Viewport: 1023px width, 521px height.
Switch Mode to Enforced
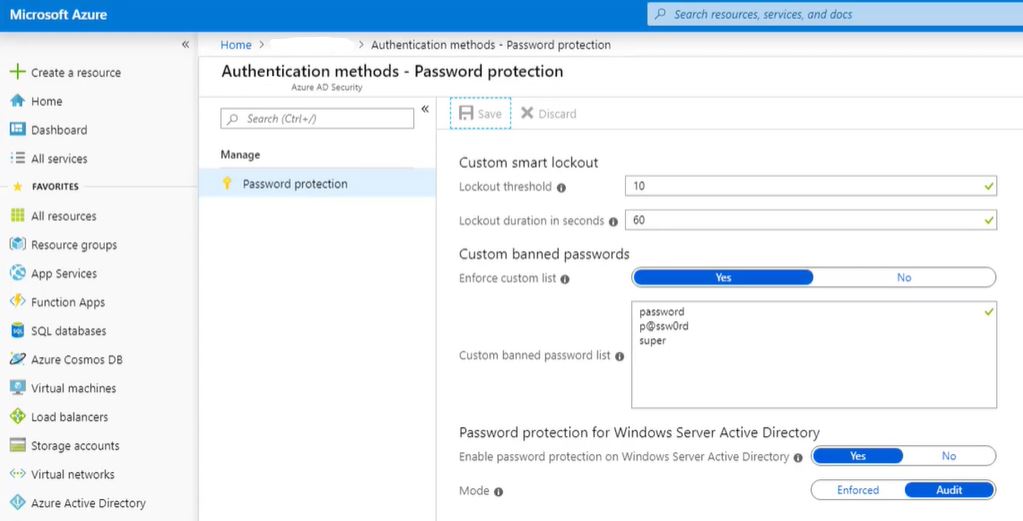click(858, 490)
